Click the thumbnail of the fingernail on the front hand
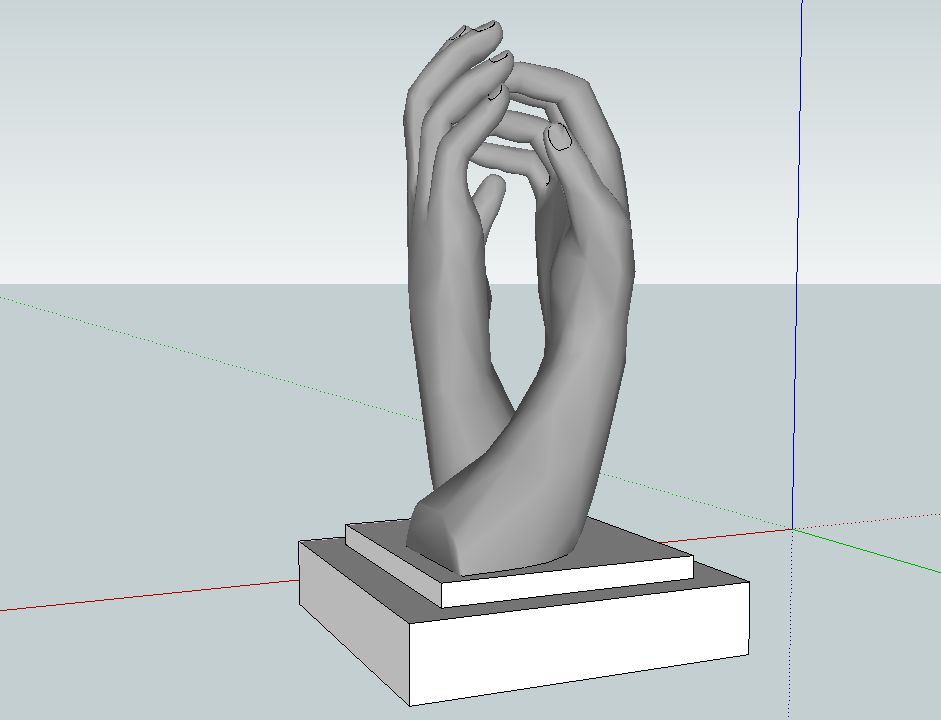 pos(560,137)
